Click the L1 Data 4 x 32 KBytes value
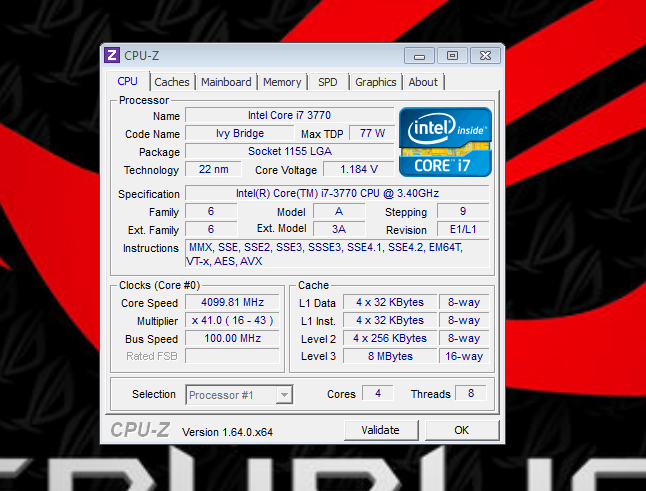 pos(390,302)
